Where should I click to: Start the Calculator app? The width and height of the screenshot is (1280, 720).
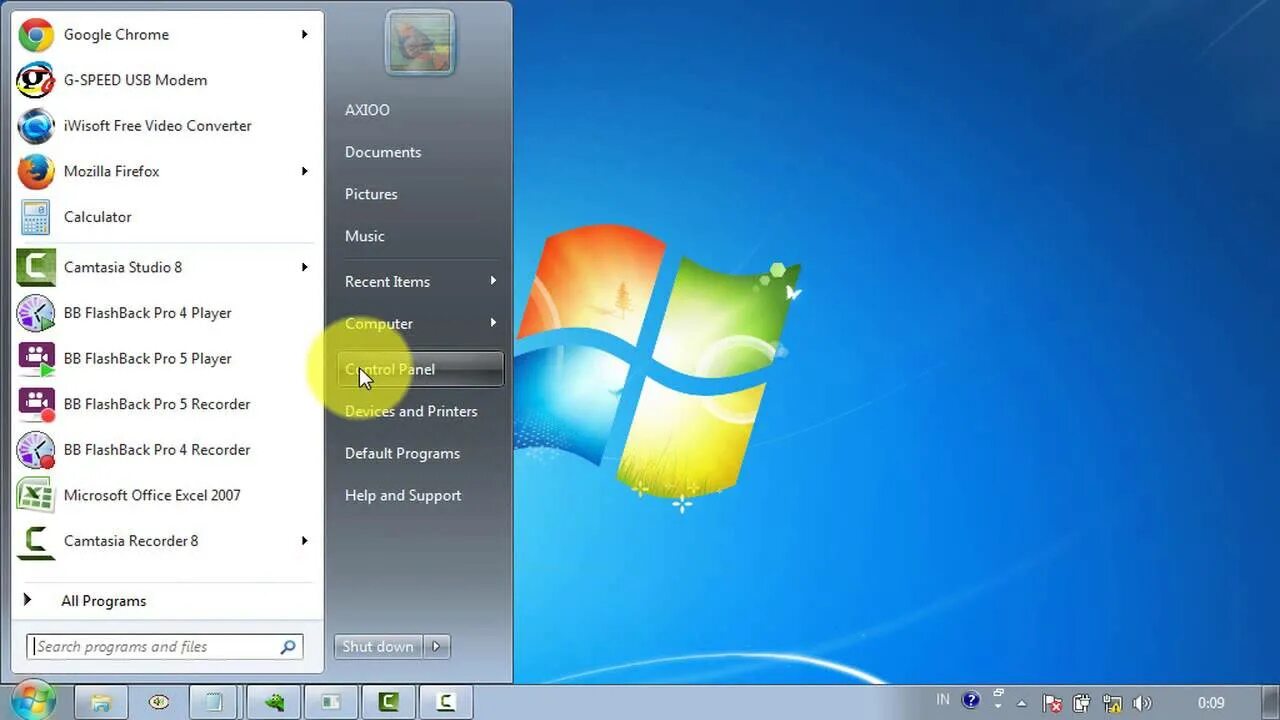[165, 217]
